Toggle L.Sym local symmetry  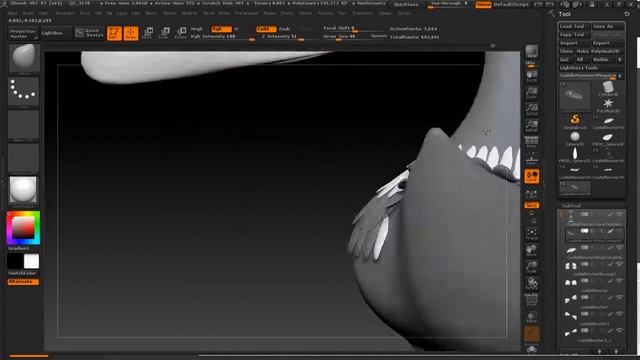click(x=531, y=193)
